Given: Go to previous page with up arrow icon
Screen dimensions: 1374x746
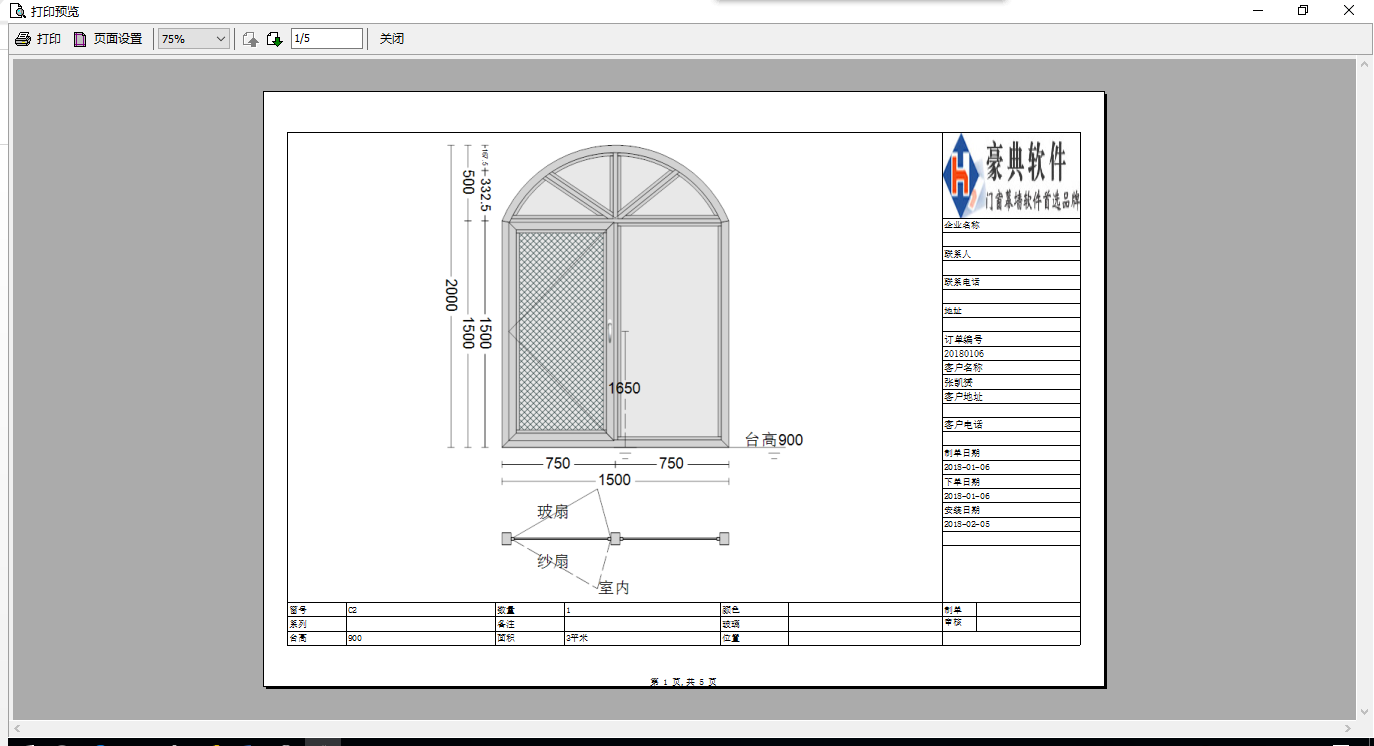Looking at the screenshot, I should pyautogui.click(x=250, y=39).
